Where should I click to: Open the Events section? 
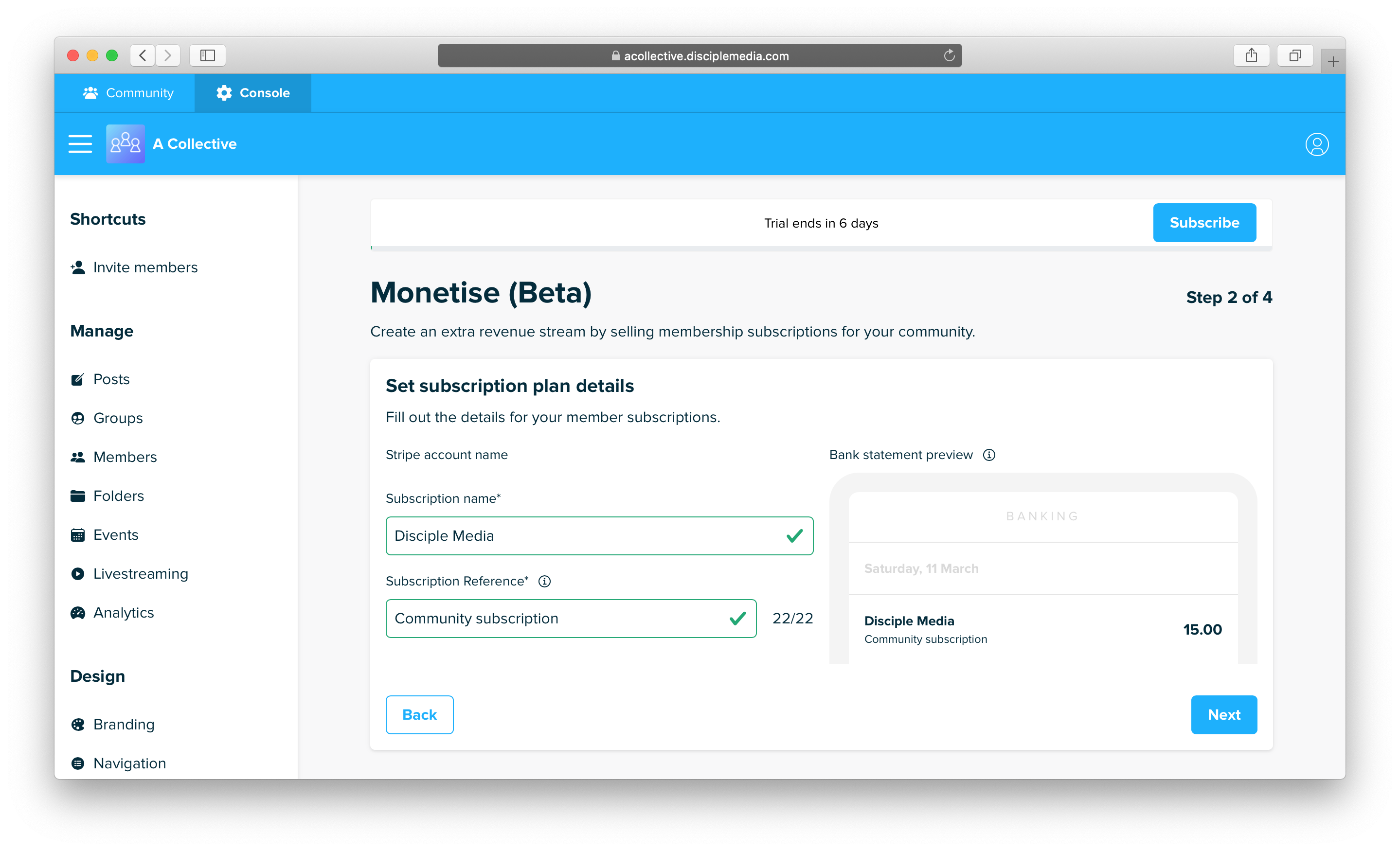point(105,534)
